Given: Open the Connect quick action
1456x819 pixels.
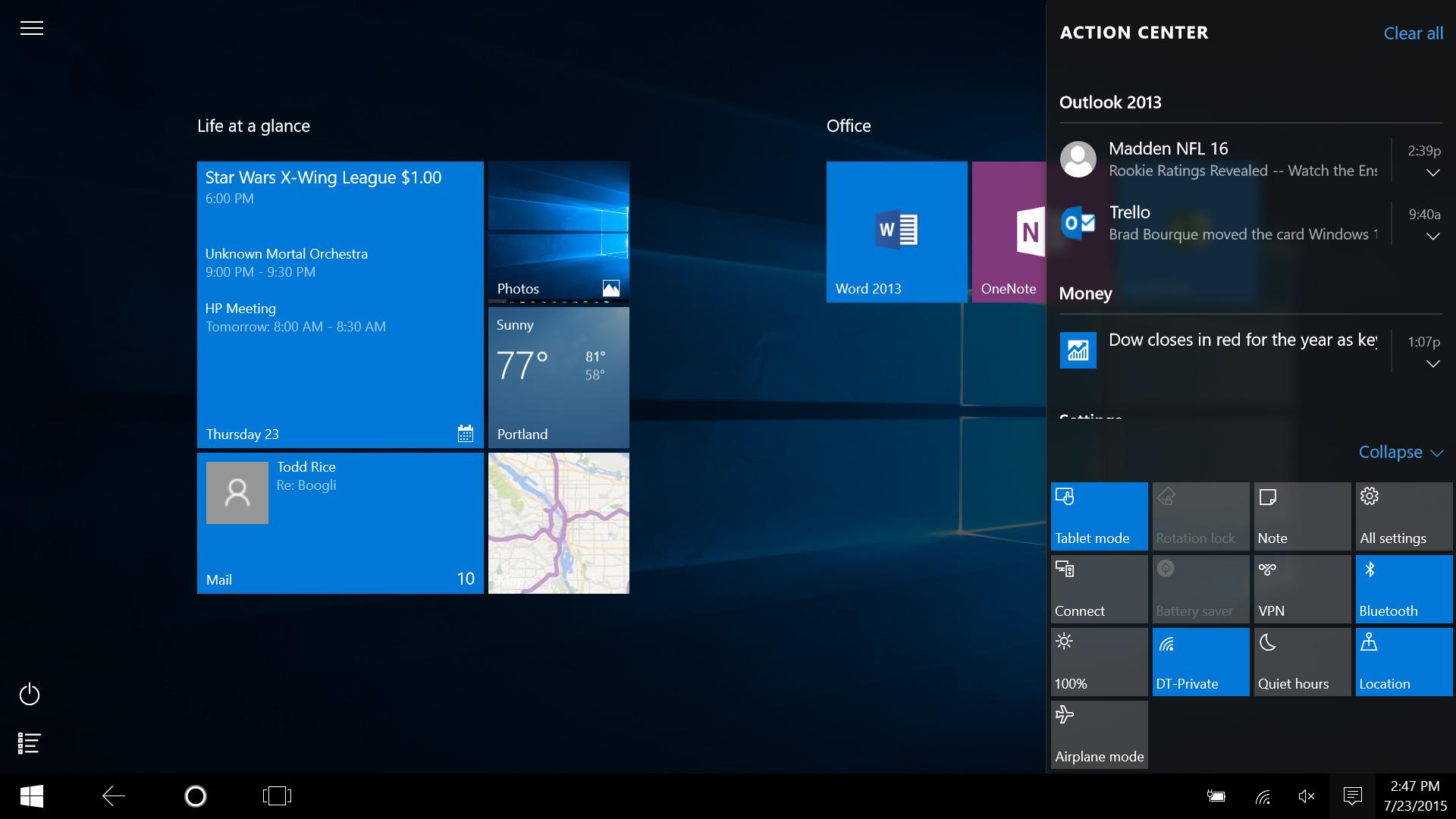Looking at the screenshot, I should click(1100, 589).
